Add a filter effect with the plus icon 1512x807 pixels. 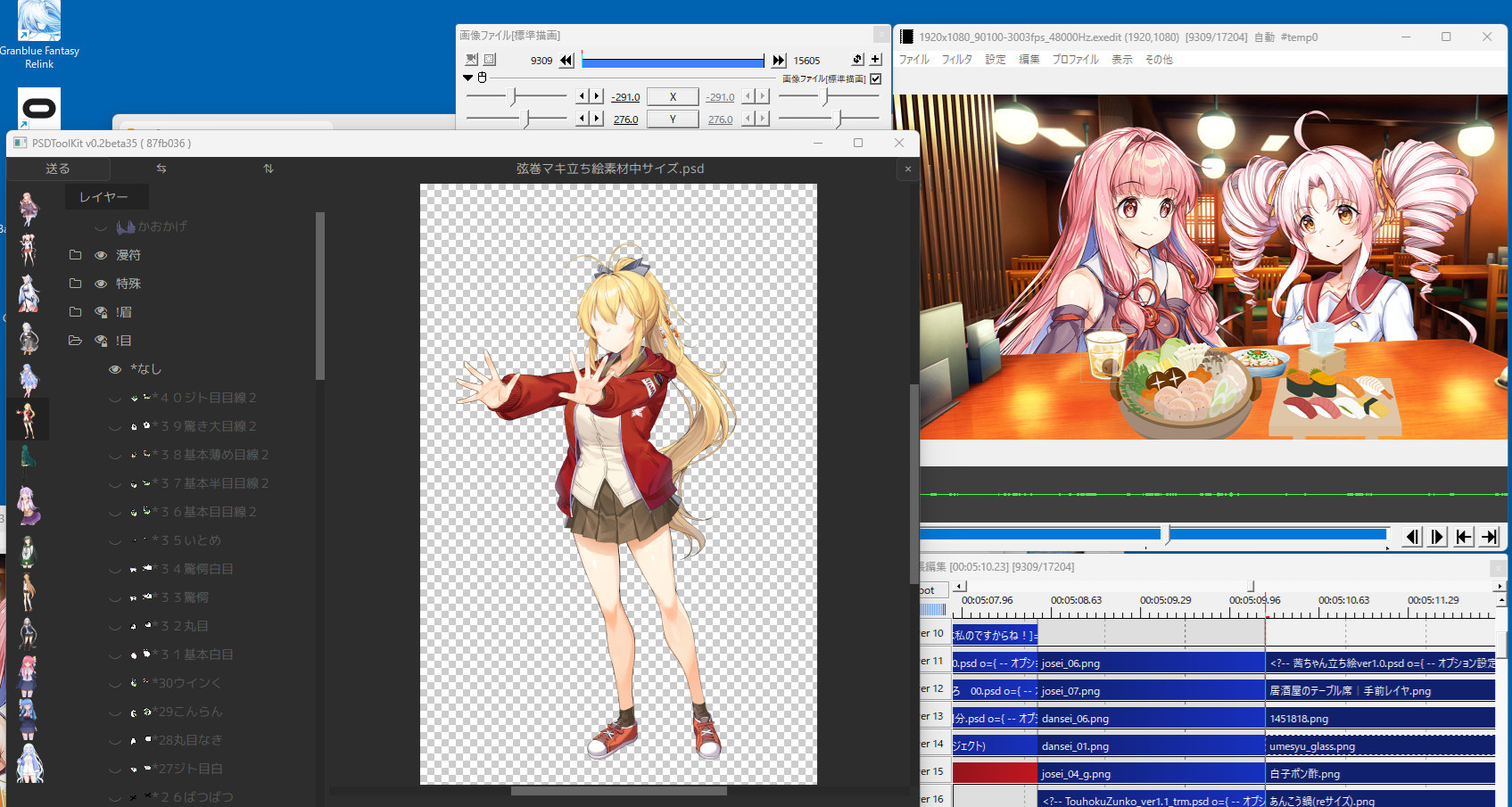coord(875,59)
